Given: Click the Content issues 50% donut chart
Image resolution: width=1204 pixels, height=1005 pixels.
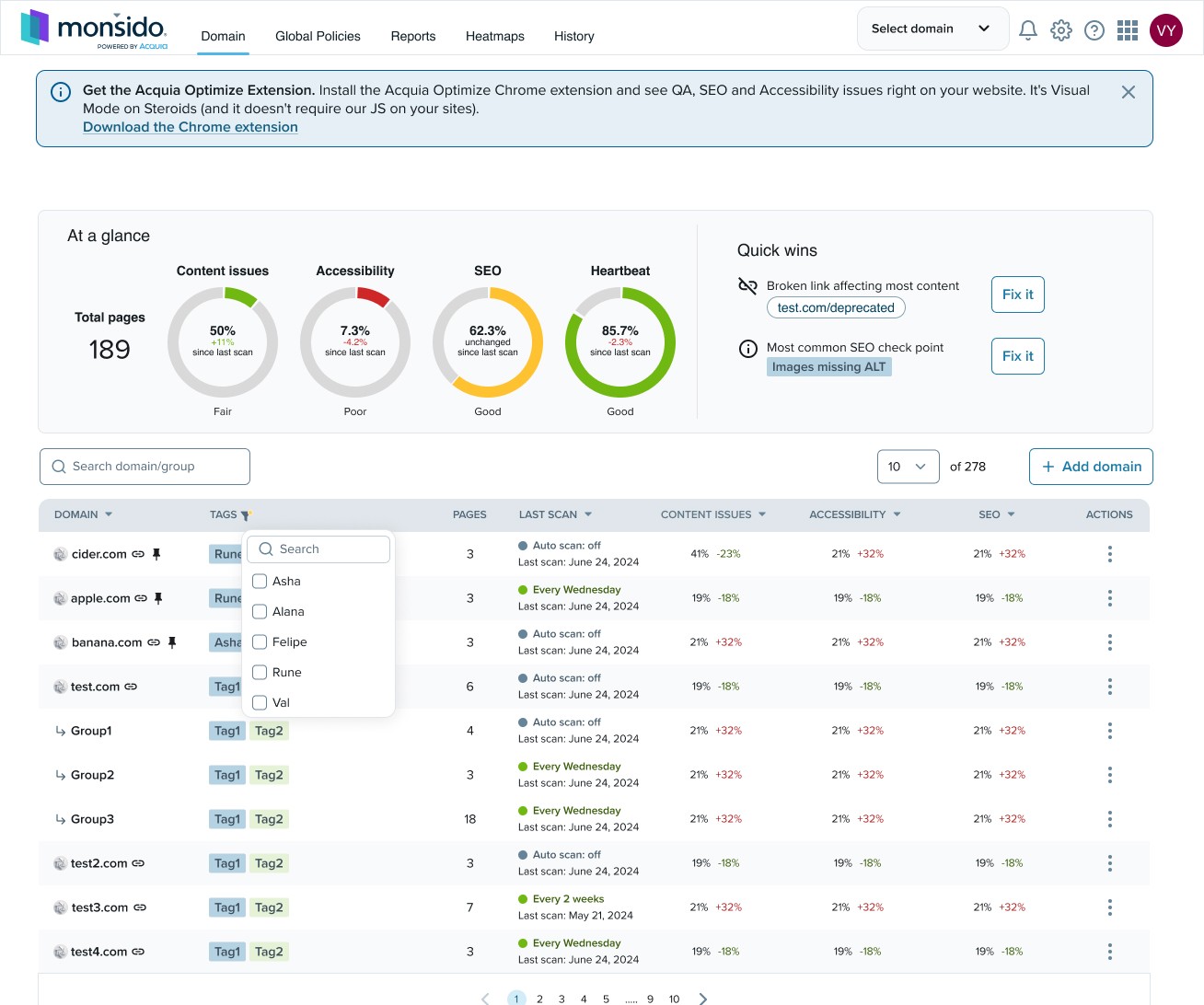Looking at the screenshot, I should [223, 342].
